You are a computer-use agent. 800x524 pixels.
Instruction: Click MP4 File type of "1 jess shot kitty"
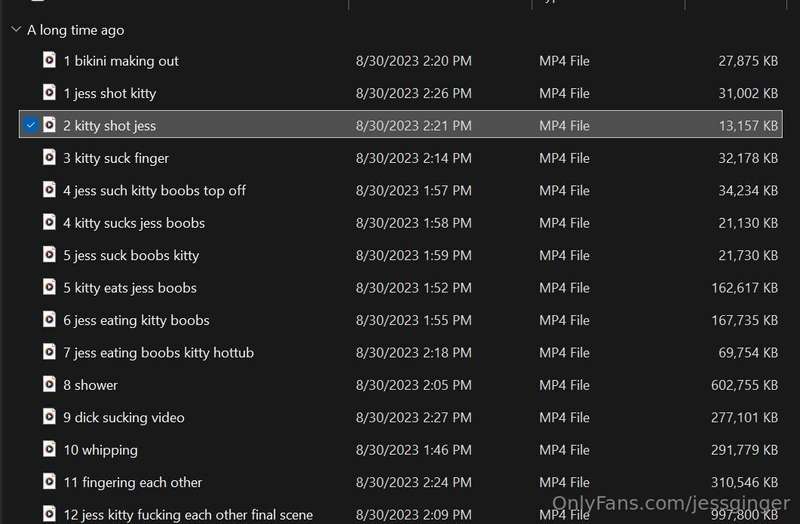click(x=564, y=93)
